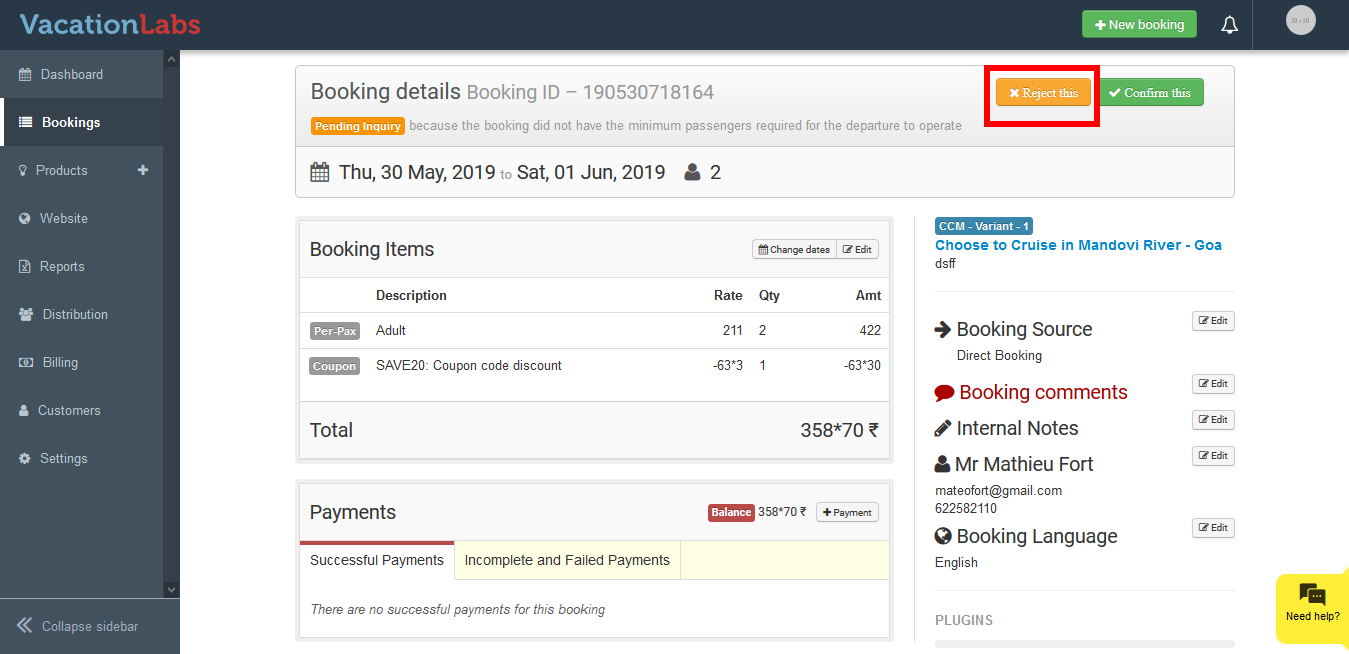Open the Need help chat widget
The width and height of the screenshot is (1349, 654).
click(1312, 603)
